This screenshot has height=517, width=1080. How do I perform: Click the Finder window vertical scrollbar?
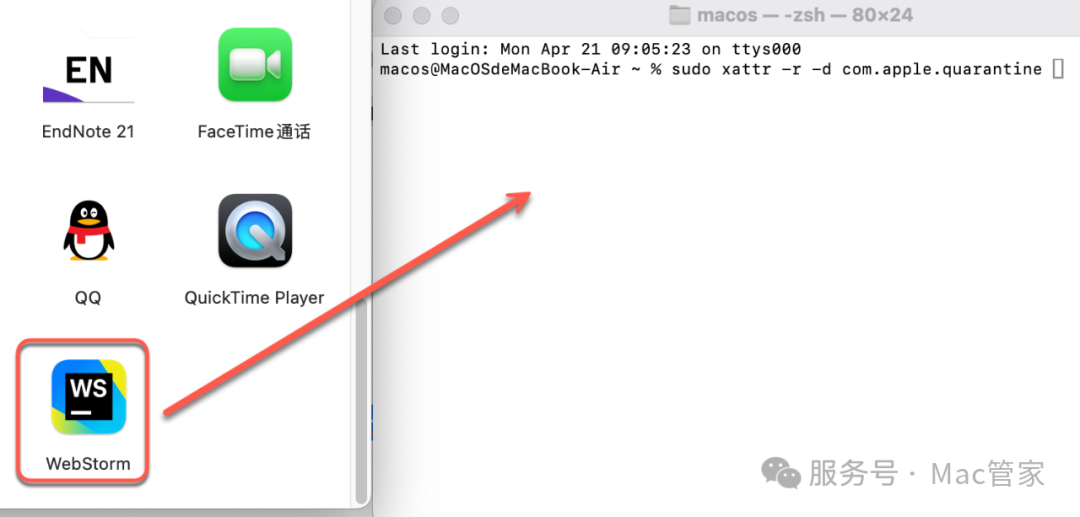[x=362, y=401]
